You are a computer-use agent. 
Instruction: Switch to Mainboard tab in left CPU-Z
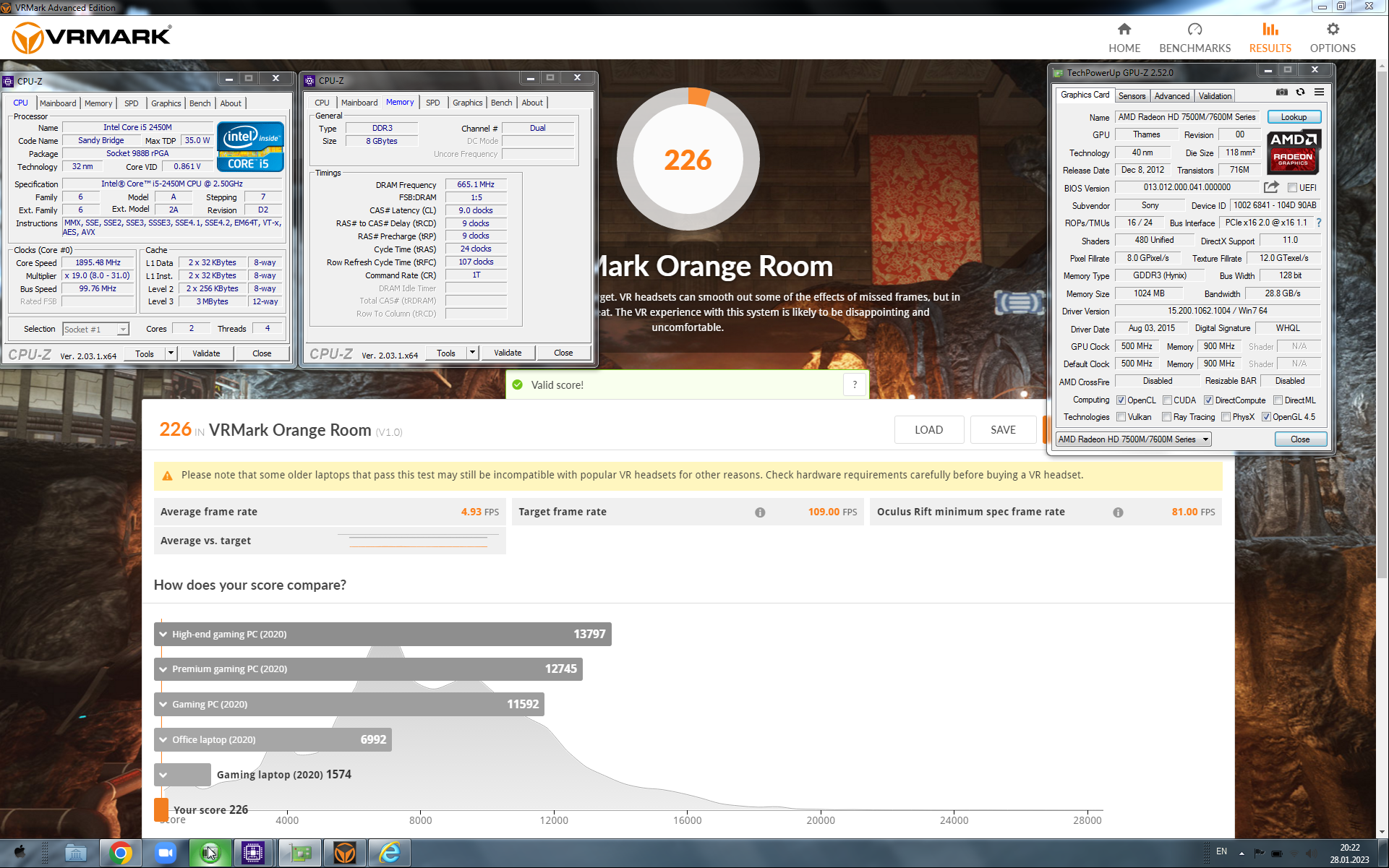[58, 103]
